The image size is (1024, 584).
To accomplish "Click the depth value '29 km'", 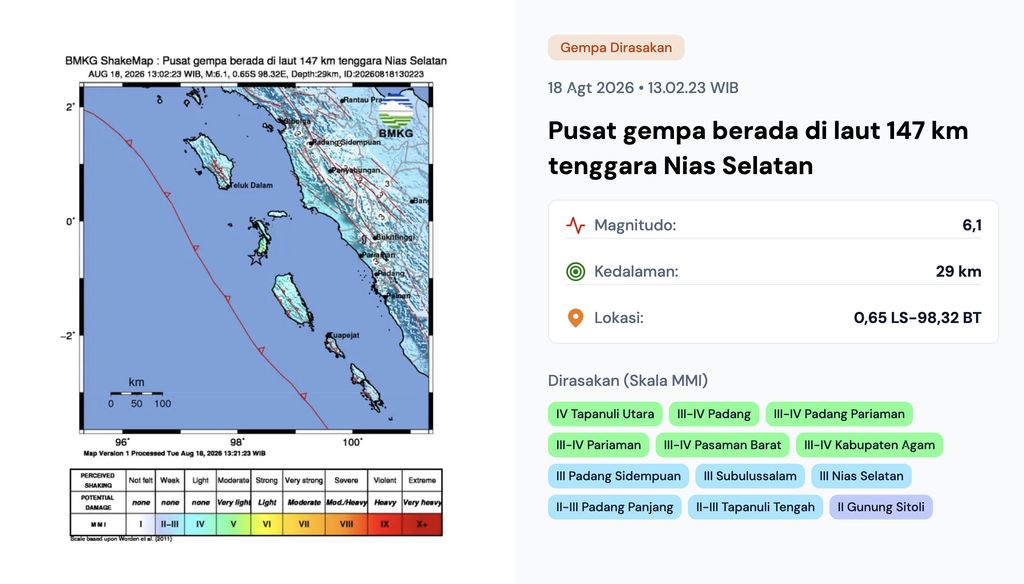I will (x=958, y=272).
